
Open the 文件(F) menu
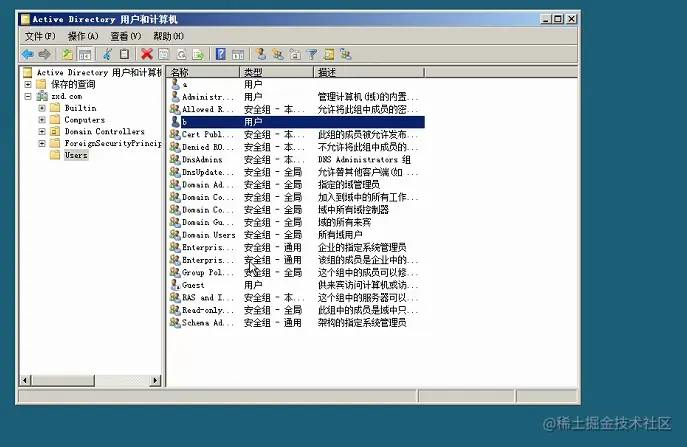[x=40, y=36]
